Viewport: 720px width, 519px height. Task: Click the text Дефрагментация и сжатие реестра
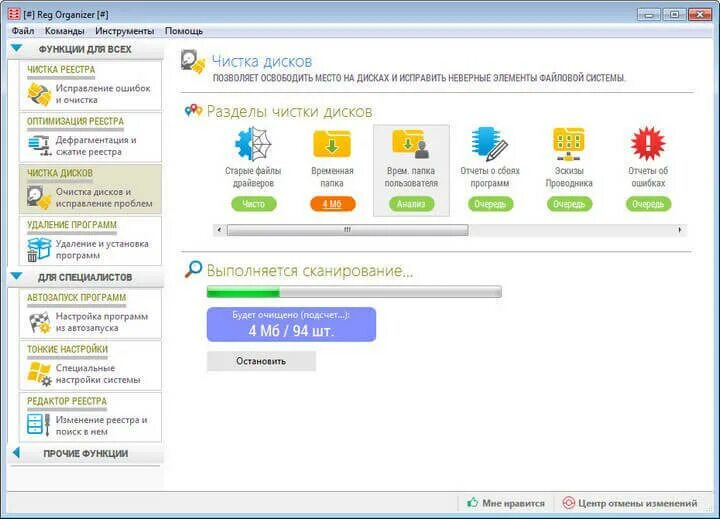(96, 146)
